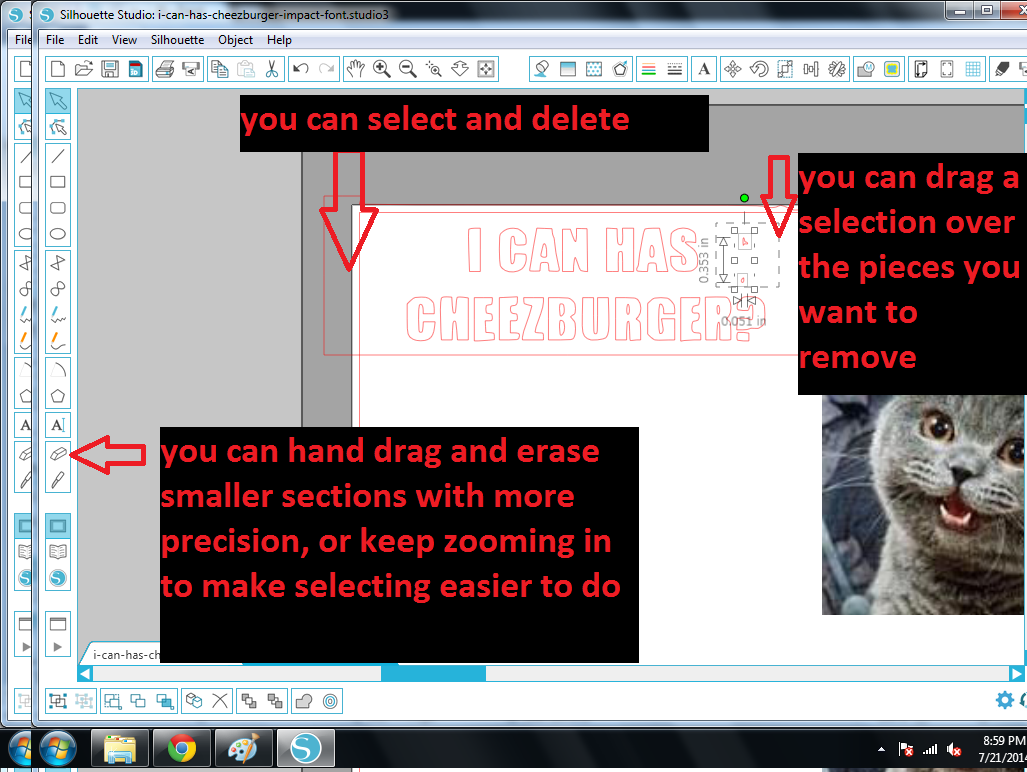Open the Fill Color window
Viewport: 1027px width, 772px height.
pos(542,69)
